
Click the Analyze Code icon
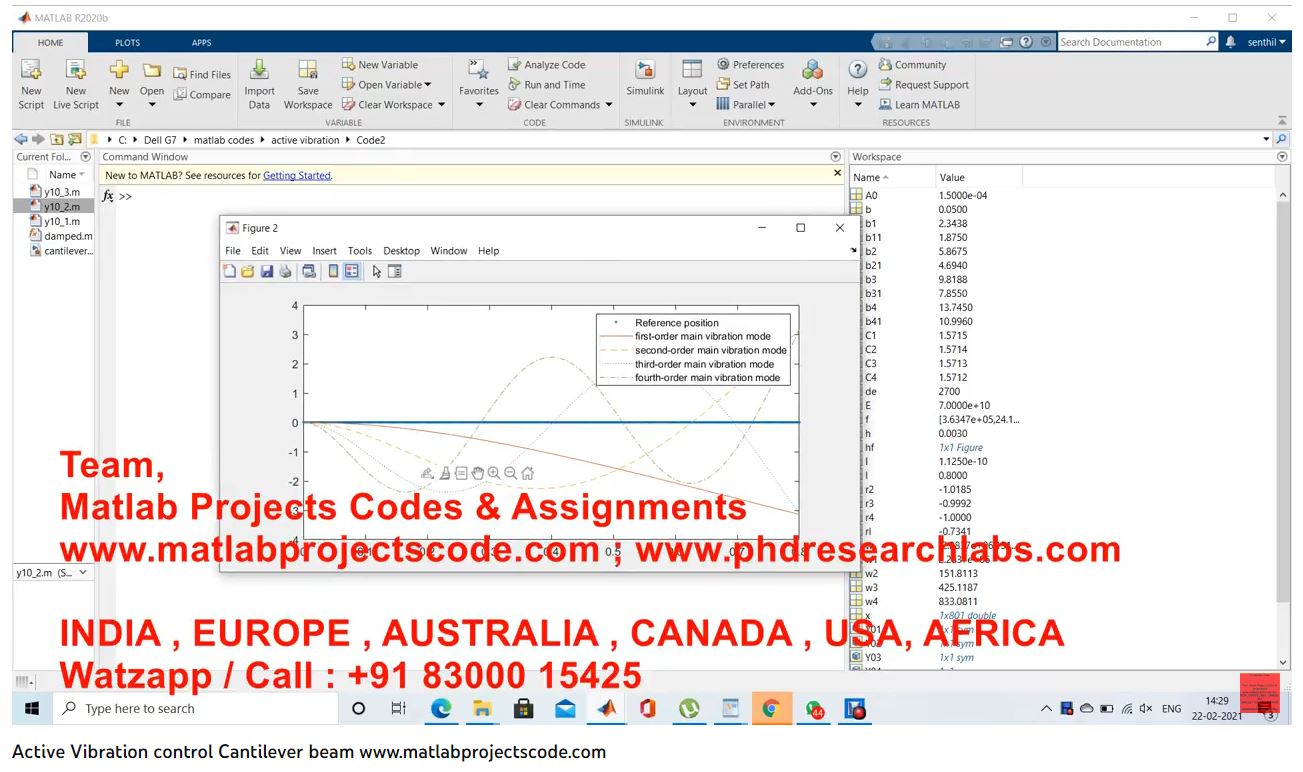tap(514, 65)
